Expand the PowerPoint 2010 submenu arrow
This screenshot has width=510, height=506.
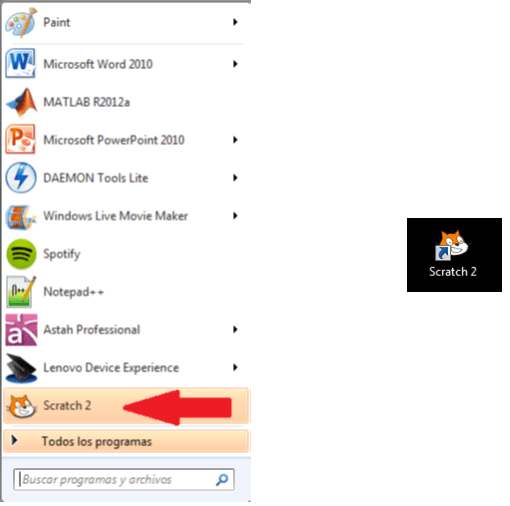(x=235, y=140)
